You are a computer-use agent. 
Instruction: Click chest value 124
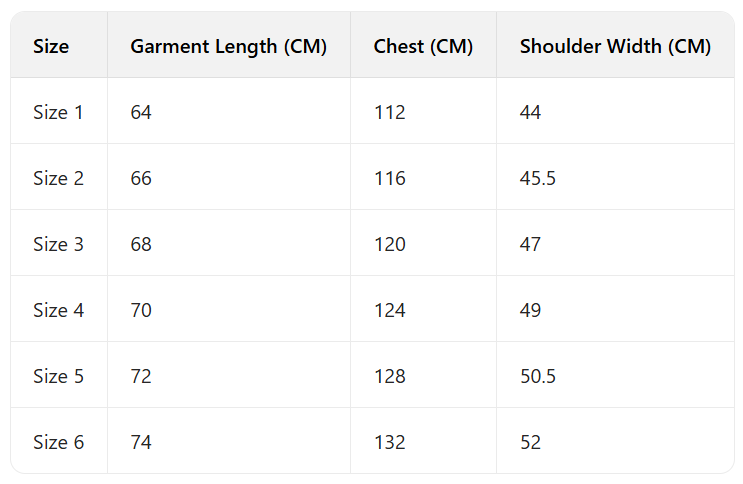390,310
